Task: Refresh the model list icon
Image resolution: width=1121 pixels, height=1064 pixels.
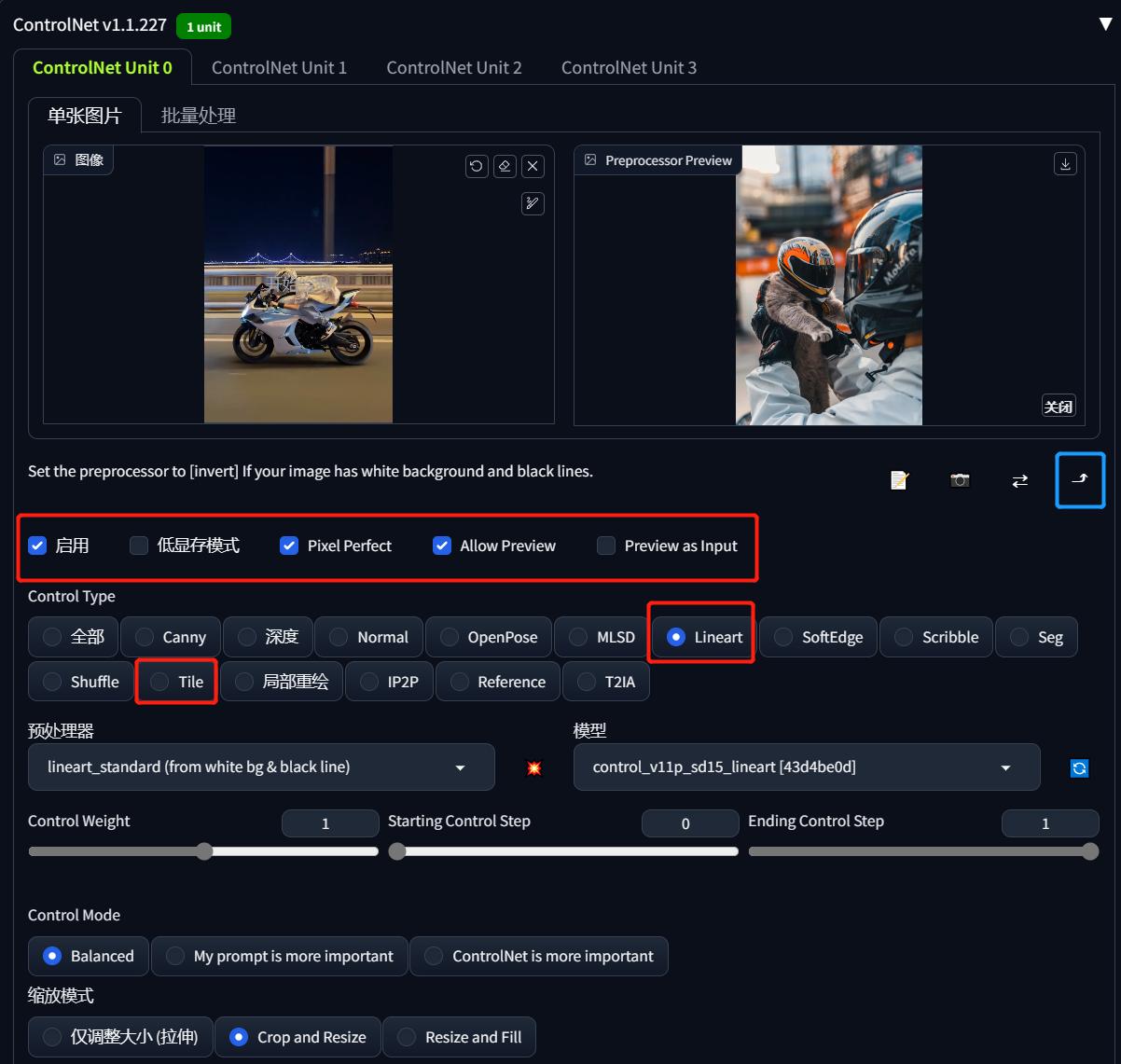Action: click(1079, 767)
